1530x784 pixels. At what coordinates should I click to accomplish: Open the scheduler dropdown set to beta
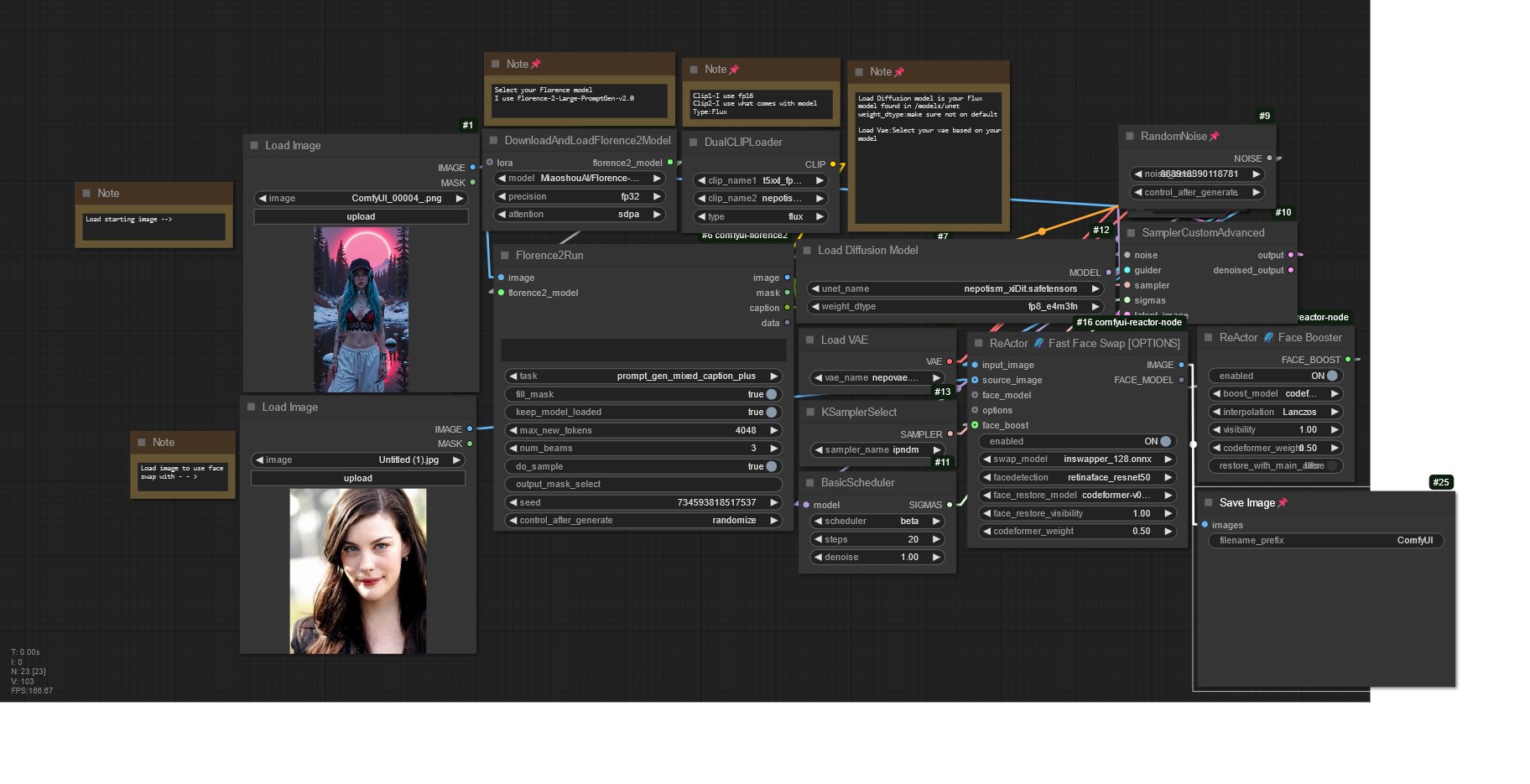point(877,522)
